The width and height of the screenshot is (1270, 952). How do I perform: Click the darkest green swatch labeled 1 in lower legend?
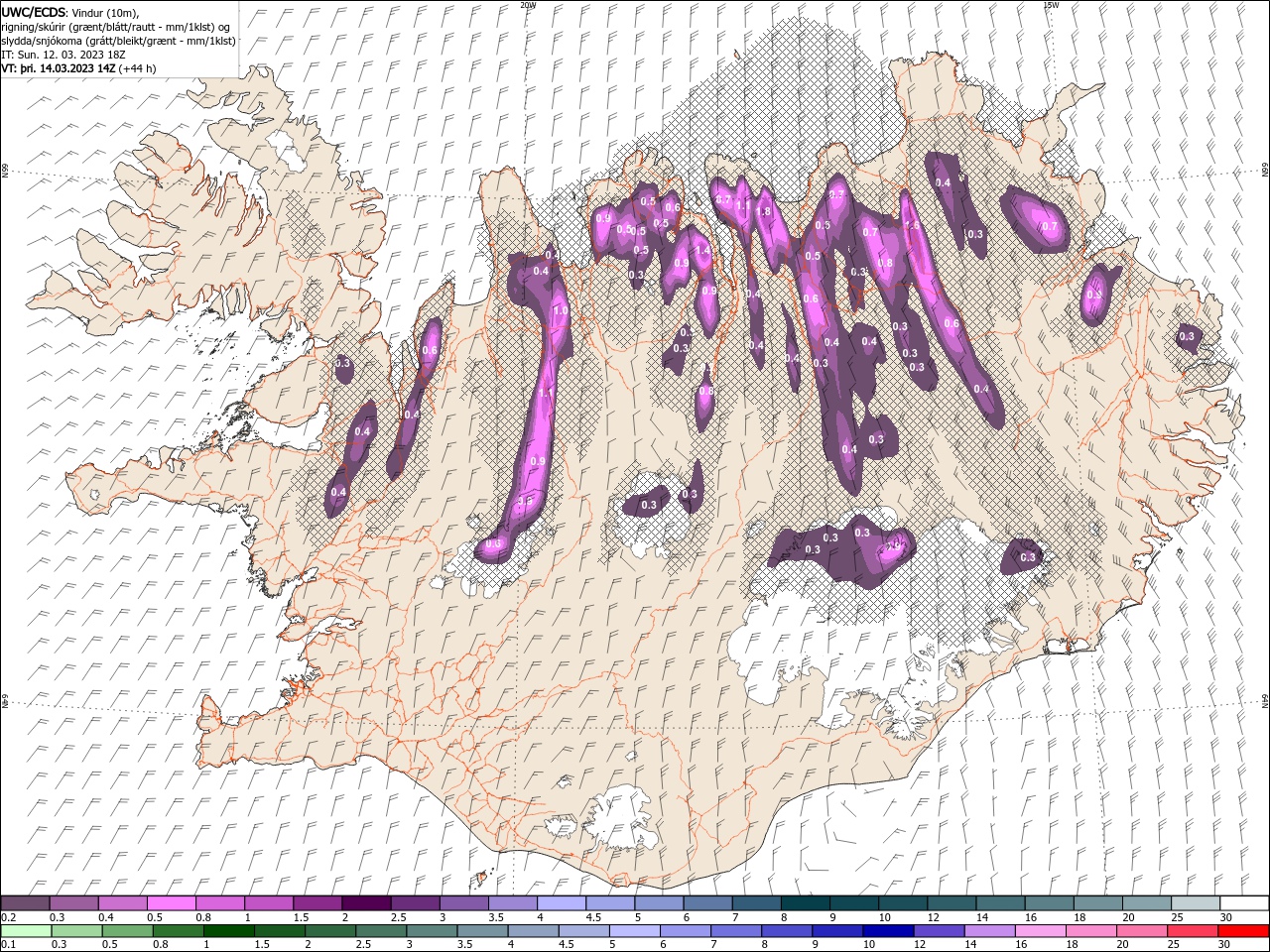point(229,931)
